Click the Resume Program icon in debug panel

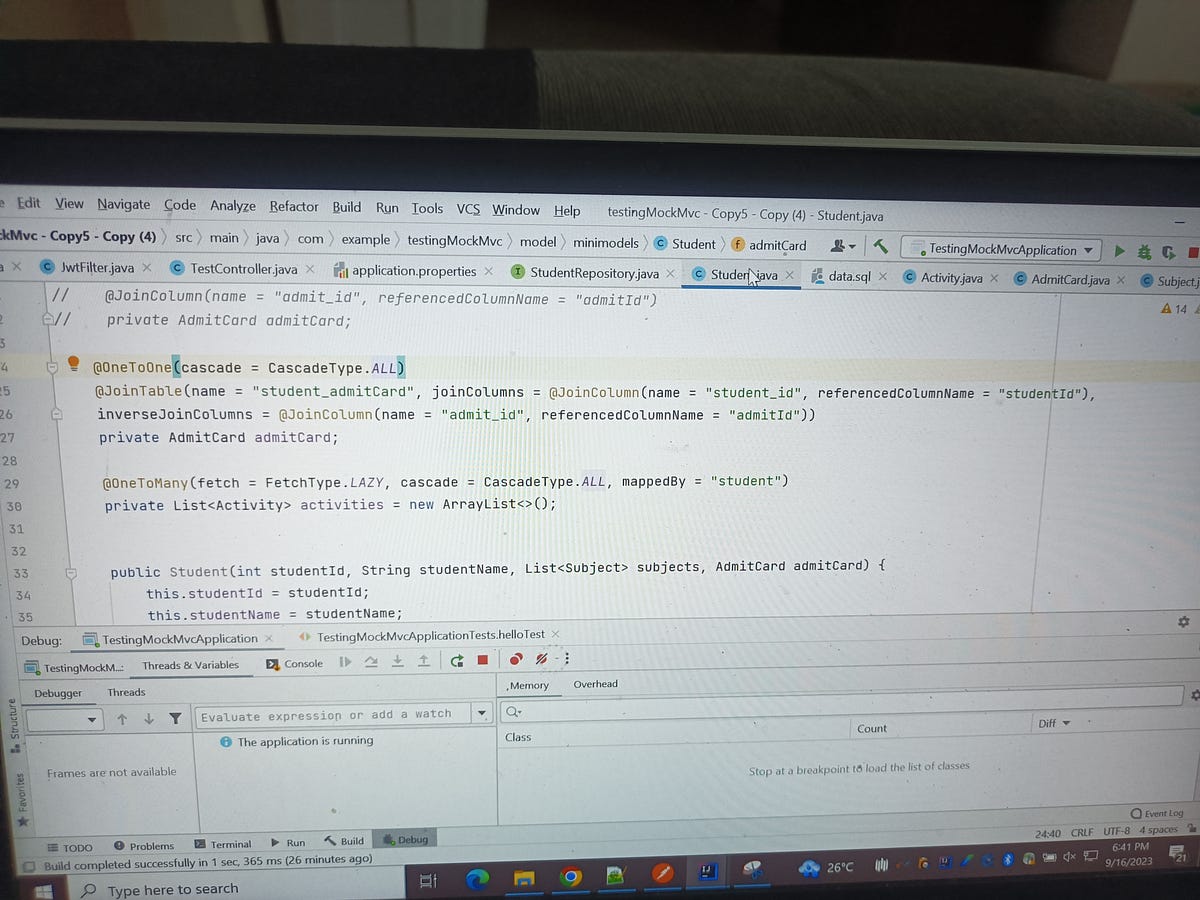[x=346, y=663]
